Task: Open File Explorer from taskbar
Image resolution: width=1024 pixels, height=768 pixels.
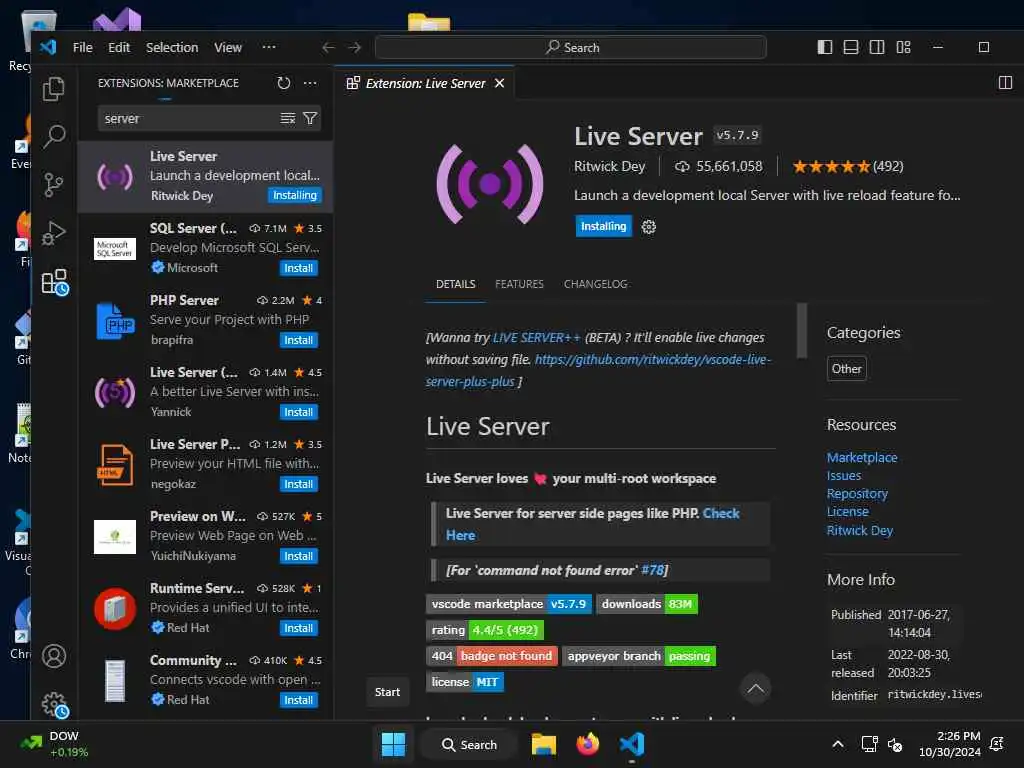Action: click(543, 744)
